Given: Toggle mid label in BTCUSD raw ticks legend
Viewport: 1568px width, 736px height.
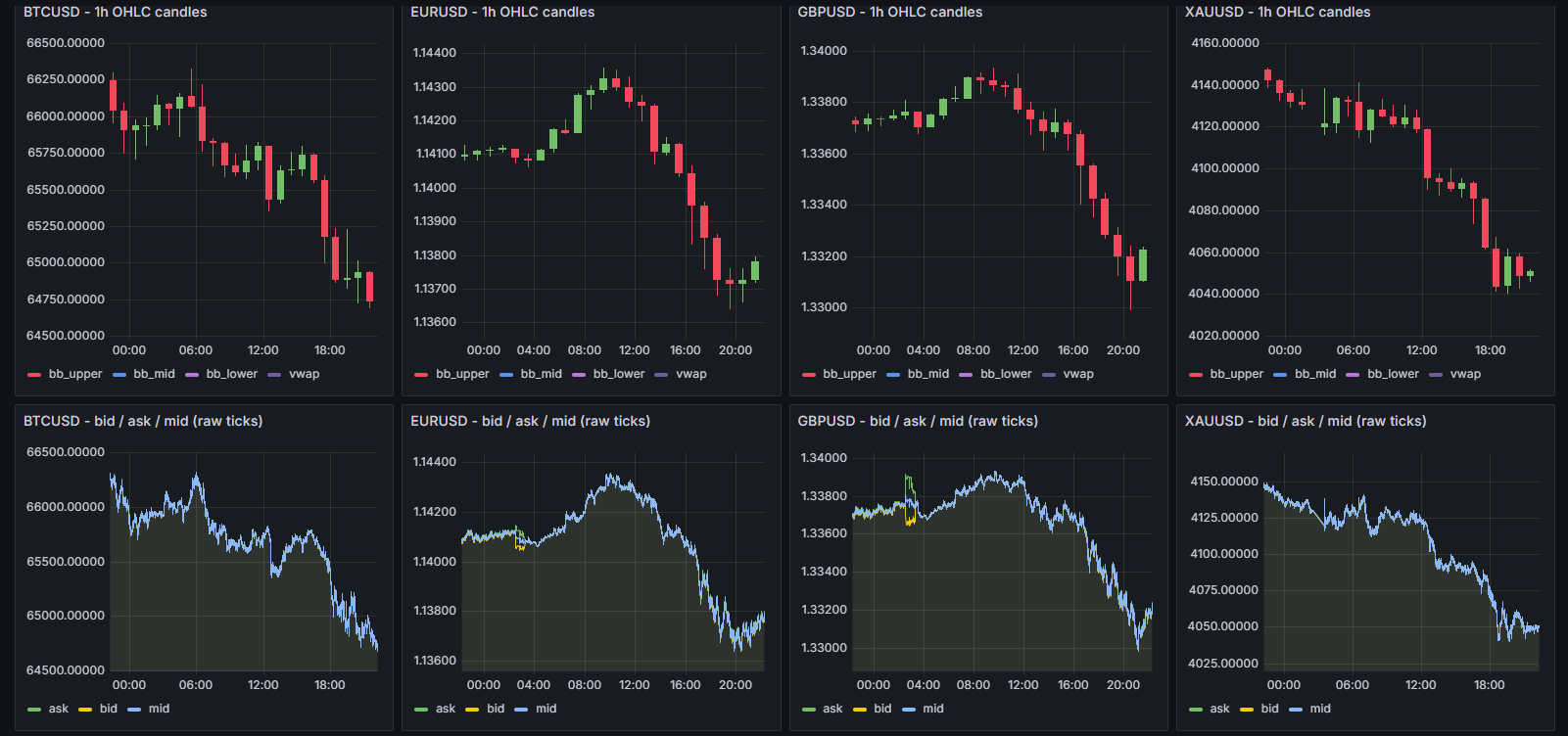Looking at the screenshot, I should click(x=159, y=709).
